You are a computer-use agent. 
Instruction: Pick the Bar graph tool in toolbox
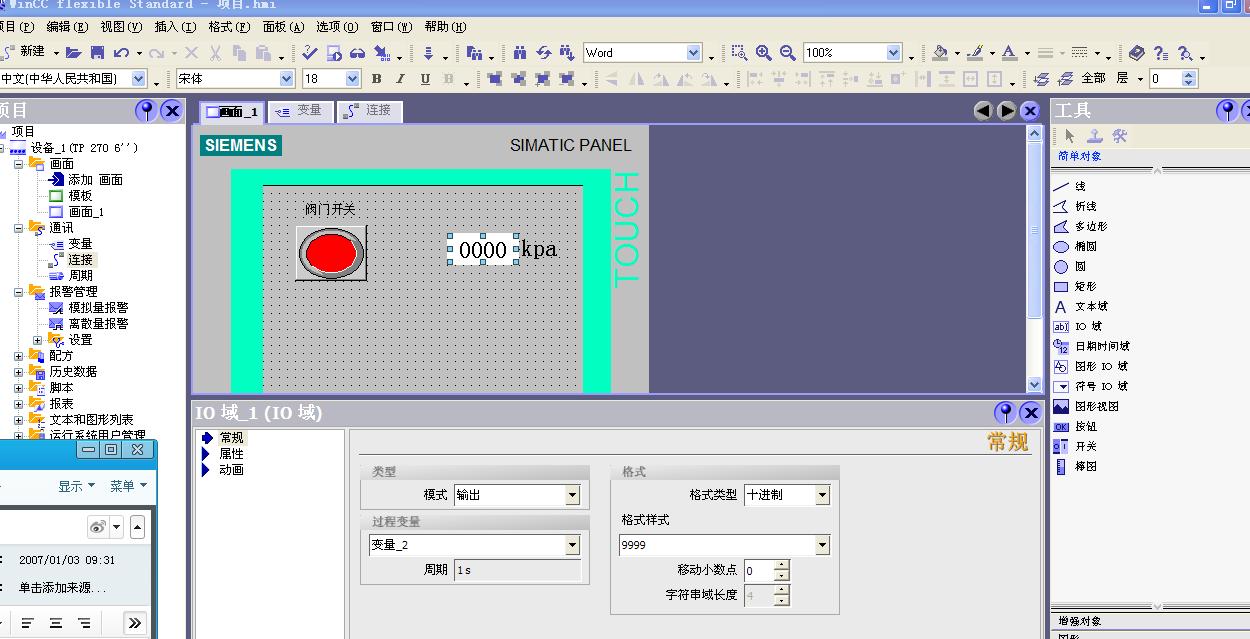coord(1075,466)
